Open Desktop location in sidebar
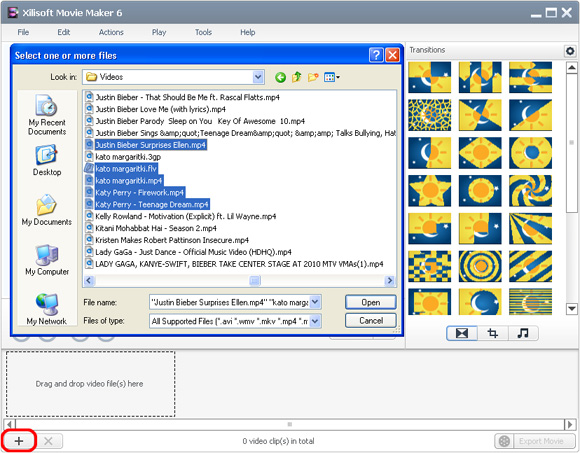Image resolution: width=580 pixels, height=453 pixels. (47, 160)
